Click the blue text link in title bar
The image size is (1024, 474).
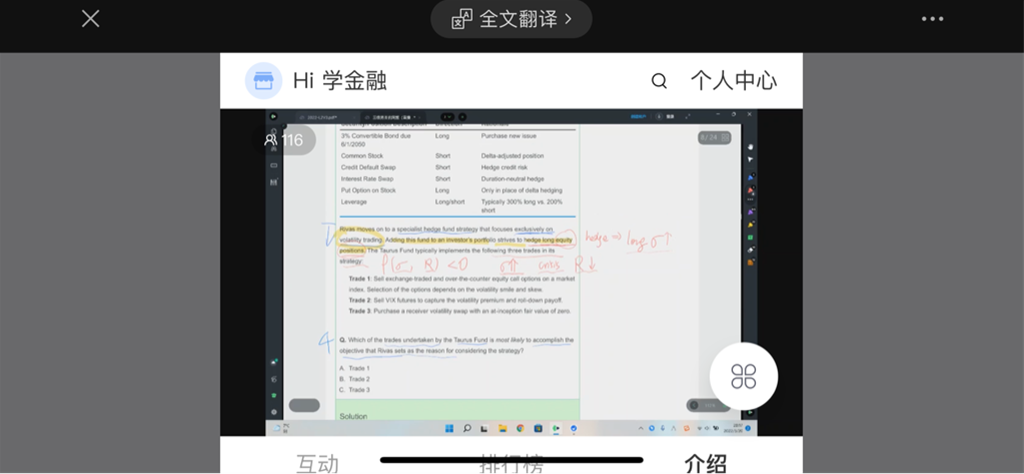coord(637,116)
